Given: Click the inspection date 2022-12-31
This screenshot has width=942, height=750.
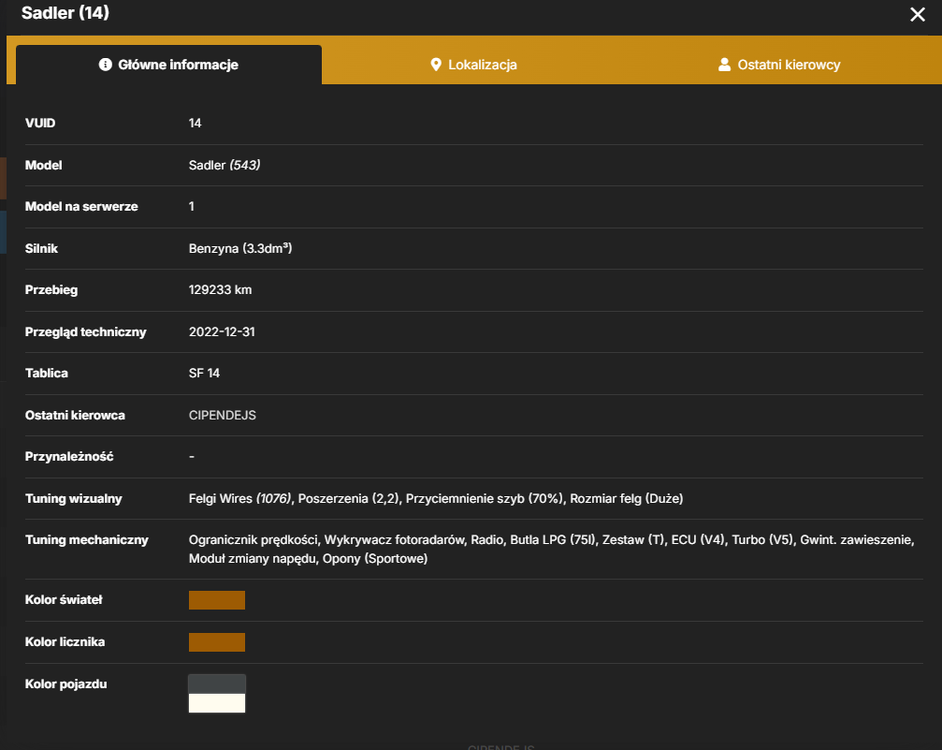Looking at the screenshot, I should coord(222,332).
